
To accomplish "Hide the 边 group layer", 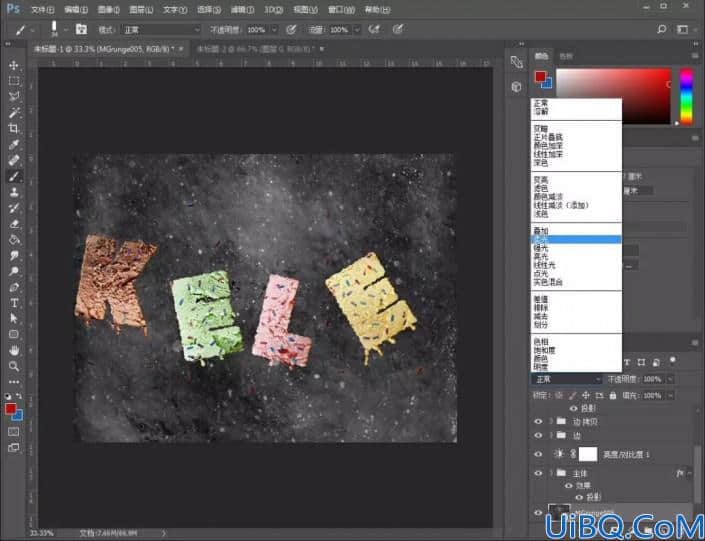I will click(x=538, y=435).
